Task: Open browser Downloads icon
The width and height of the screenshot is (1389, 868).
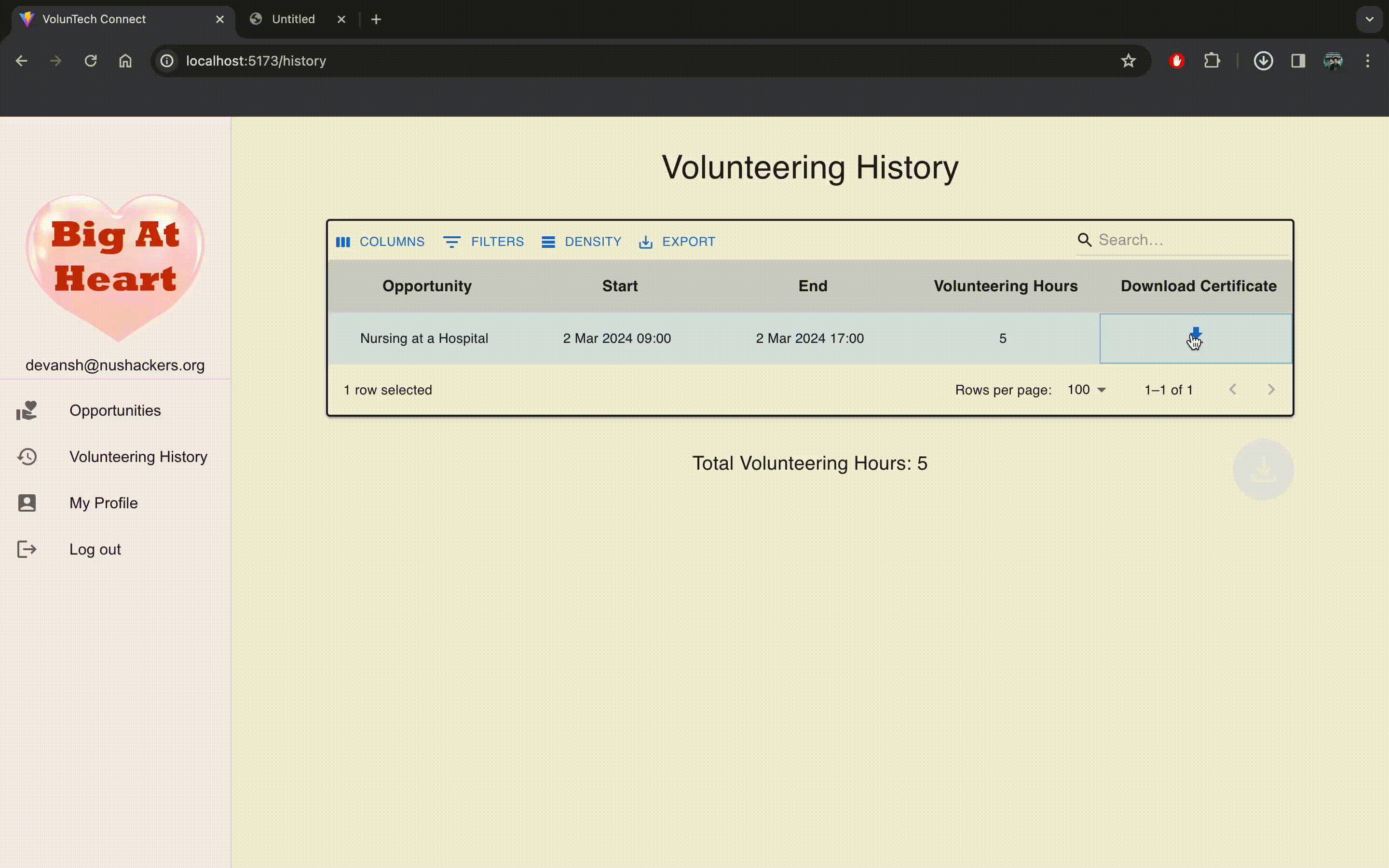Action: (x=1263, y=61)
